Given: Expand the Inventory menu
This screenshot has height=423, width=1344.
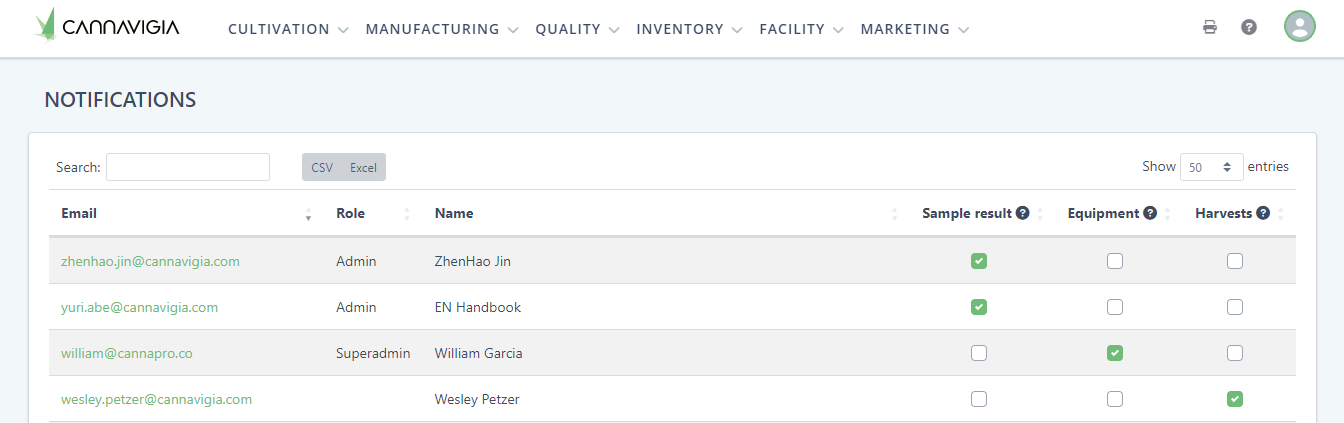Looking at the screenshot, I should coord(689,29).
